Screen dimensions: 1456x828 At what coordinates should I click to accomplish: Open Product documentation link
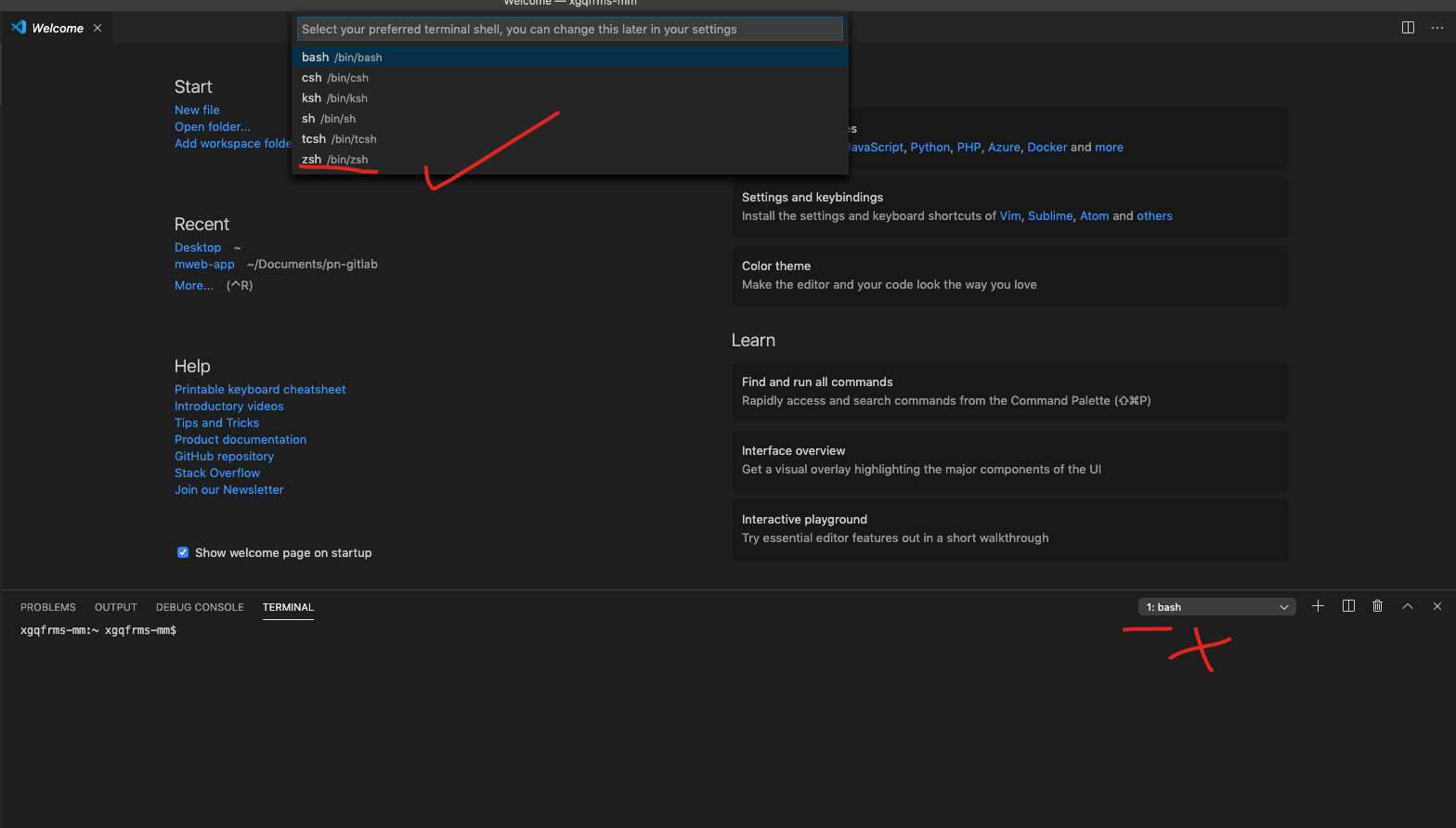click(240, 439)
